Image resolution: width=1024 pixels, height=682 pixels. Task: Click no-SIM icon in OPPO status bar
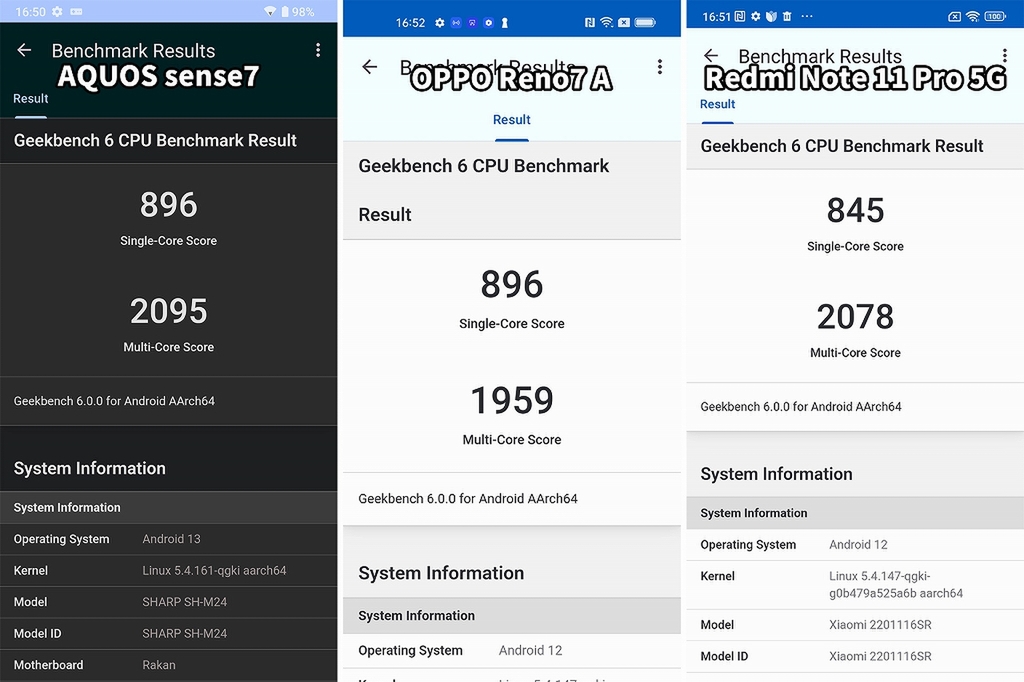(624, 23)
